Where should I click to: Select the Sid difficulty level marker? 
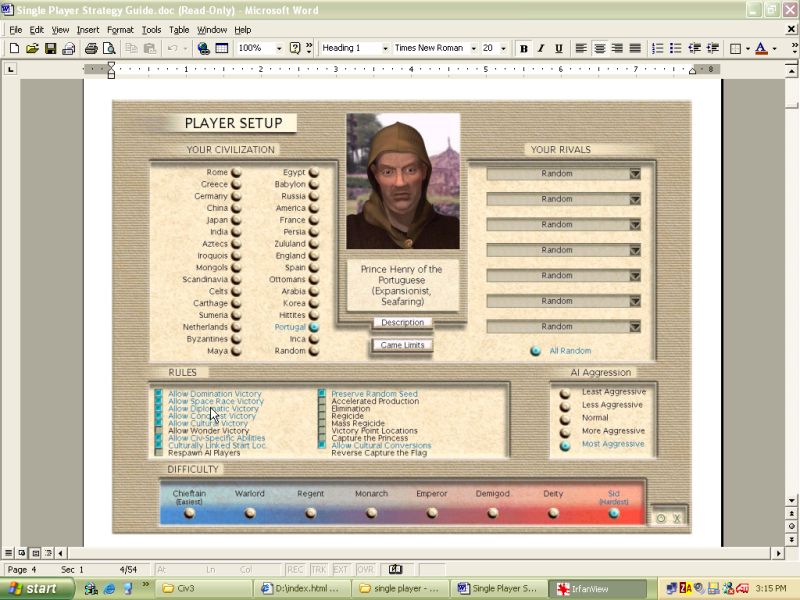tap(614, 513)
